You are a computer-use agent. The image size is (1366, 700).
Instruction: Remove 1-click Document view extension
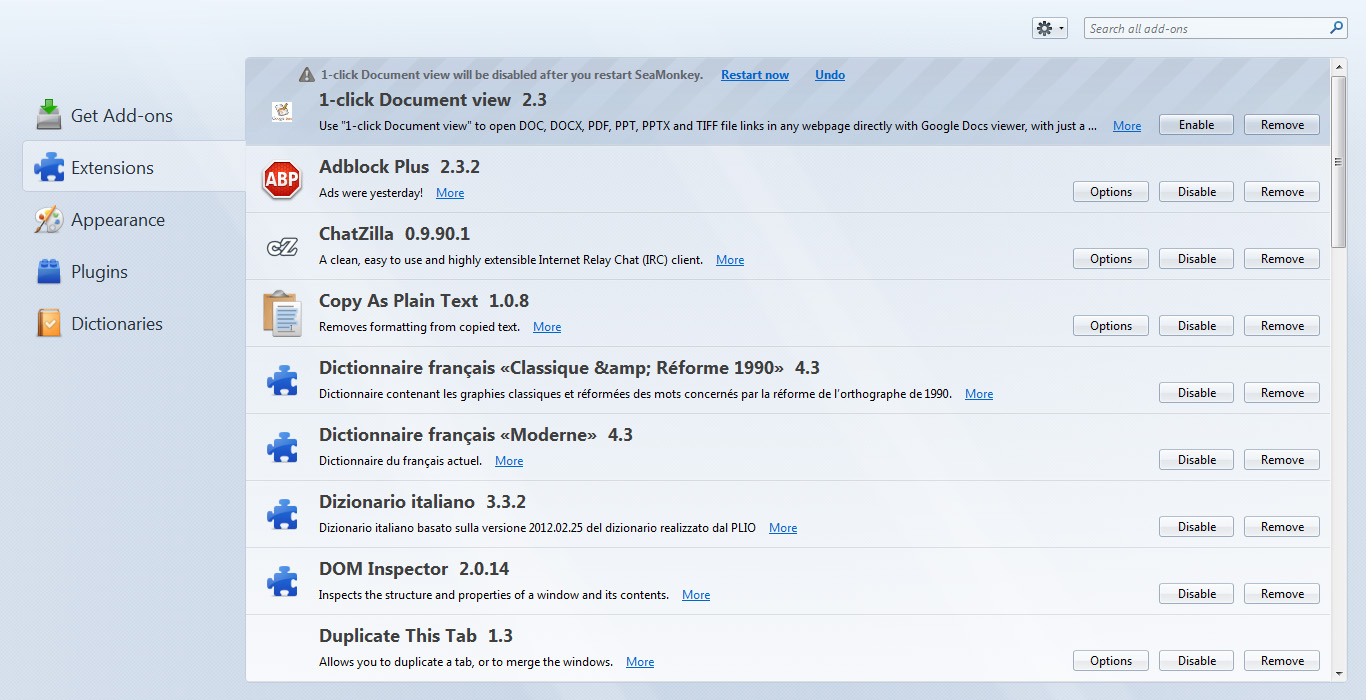coord(1282,125)
